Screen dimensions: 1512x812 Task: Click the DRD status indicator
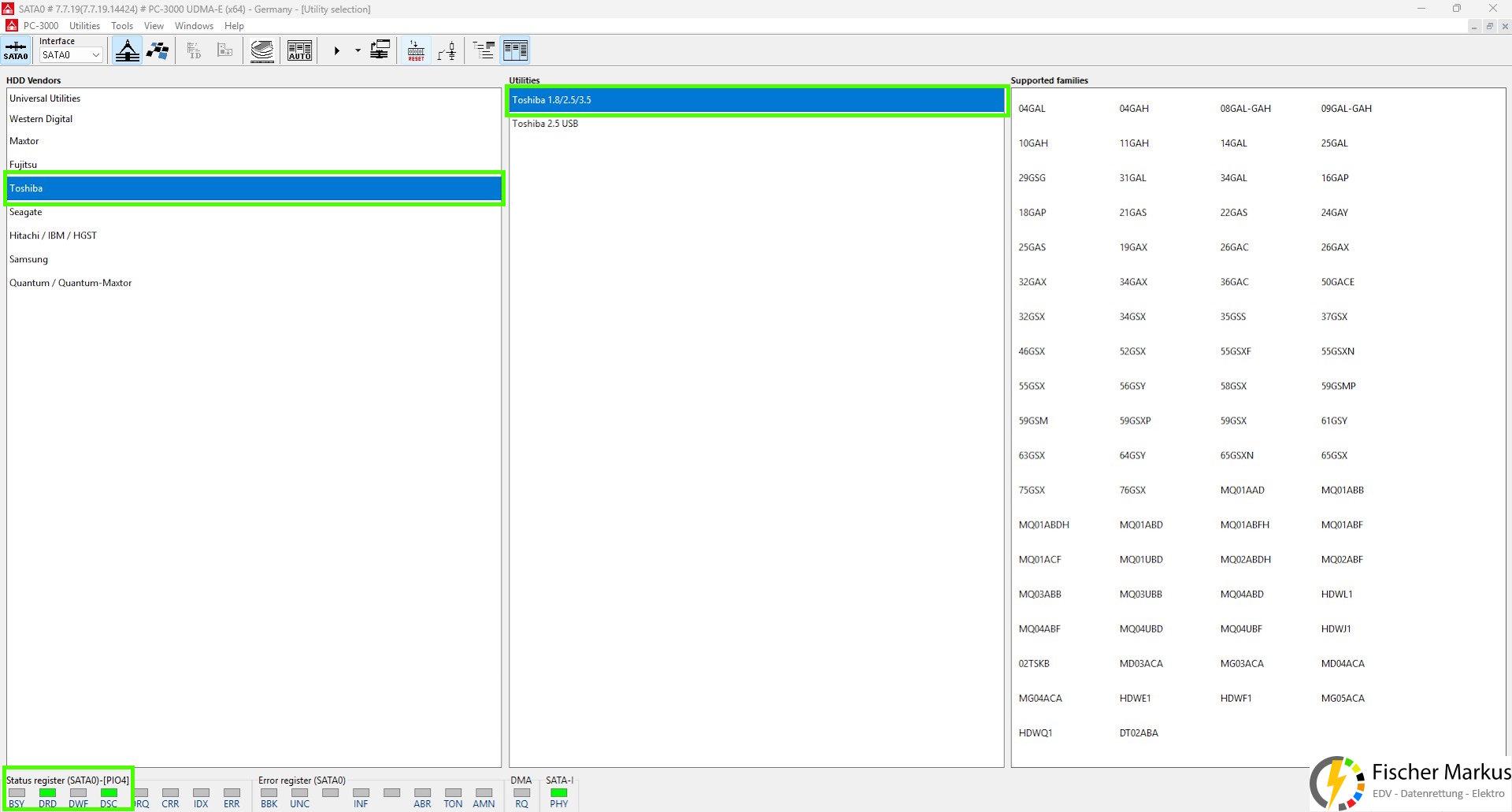[47, 793]
